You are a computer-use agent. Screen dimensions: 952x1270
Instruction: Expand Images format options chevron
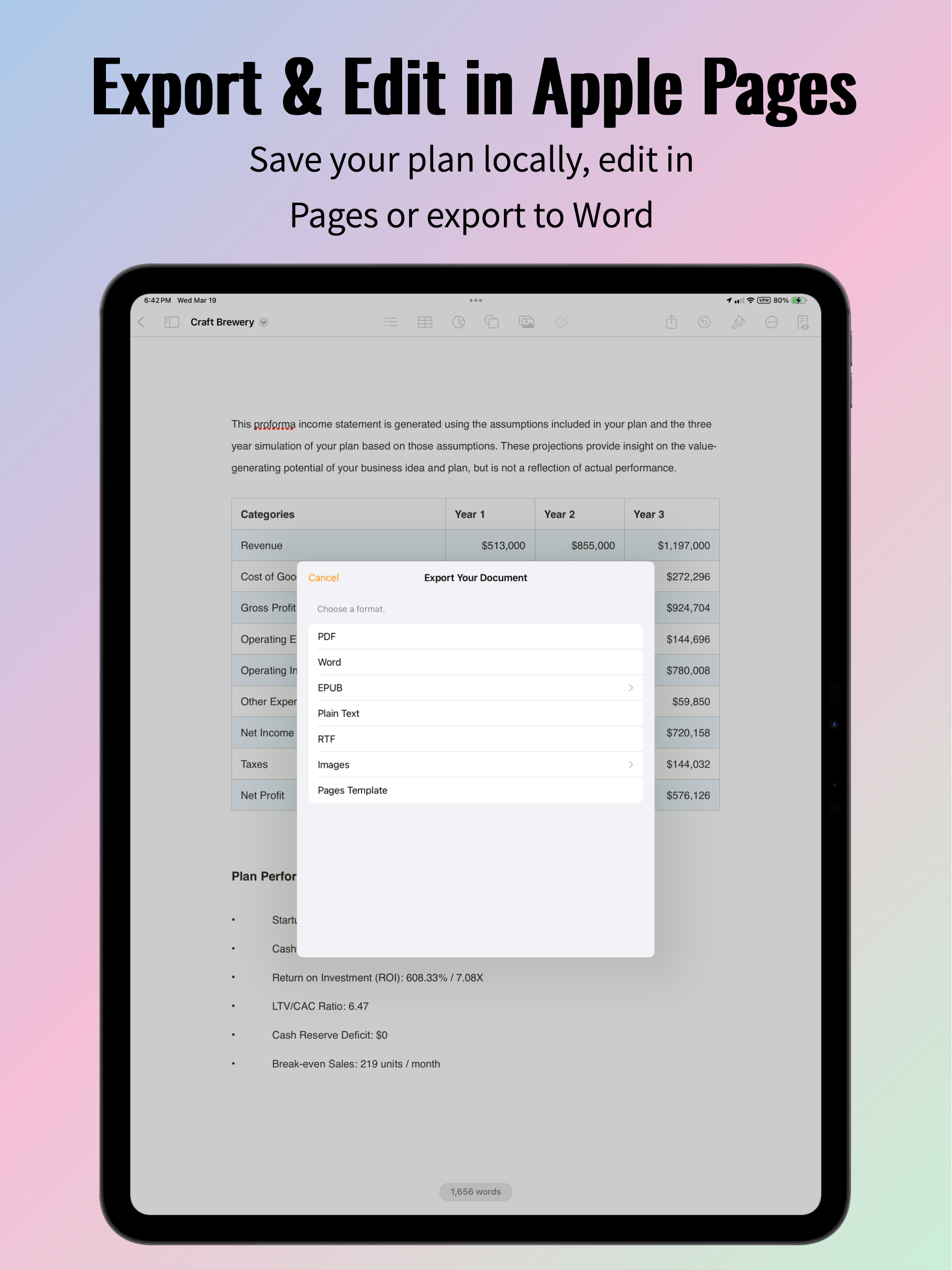click(631, 765)
